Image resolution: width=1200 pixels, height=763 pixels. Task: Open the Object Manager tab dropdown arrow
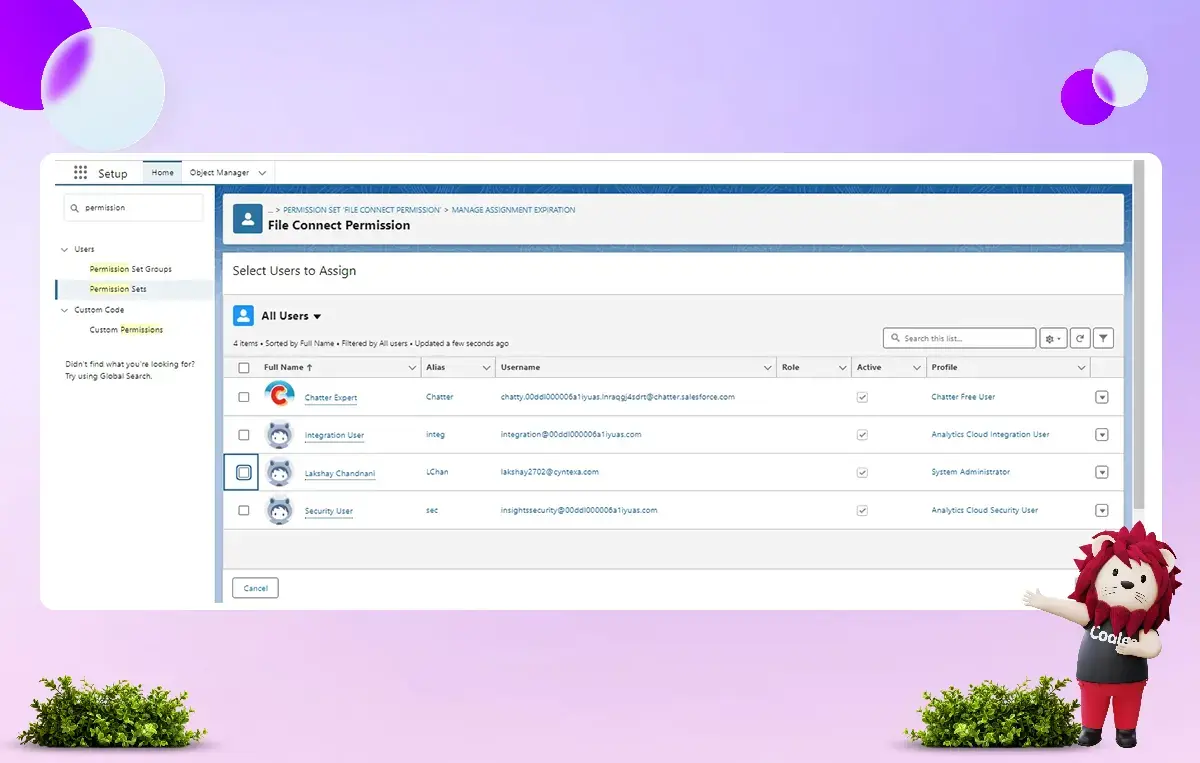(262, 173)
